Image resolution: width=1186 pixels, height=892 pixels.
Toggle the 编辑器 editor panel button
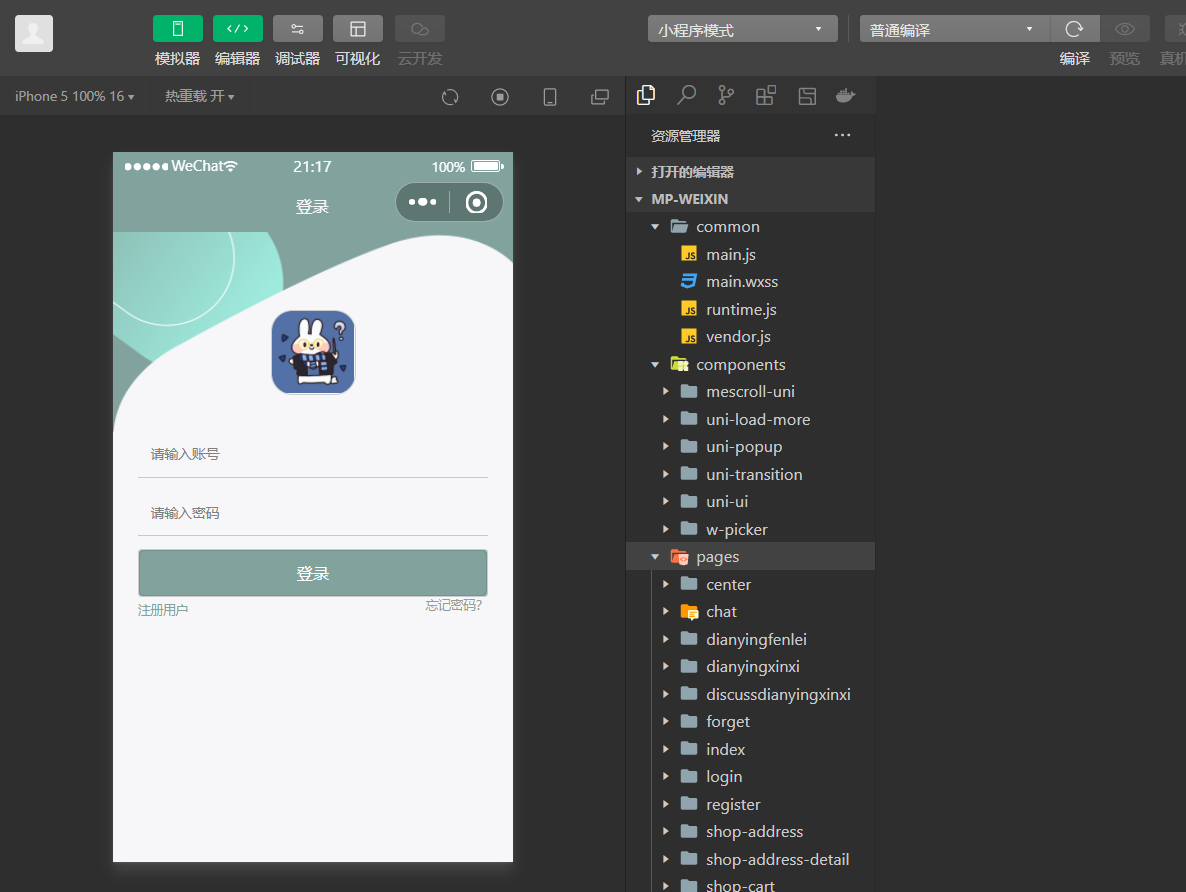[x=238, y=29]
